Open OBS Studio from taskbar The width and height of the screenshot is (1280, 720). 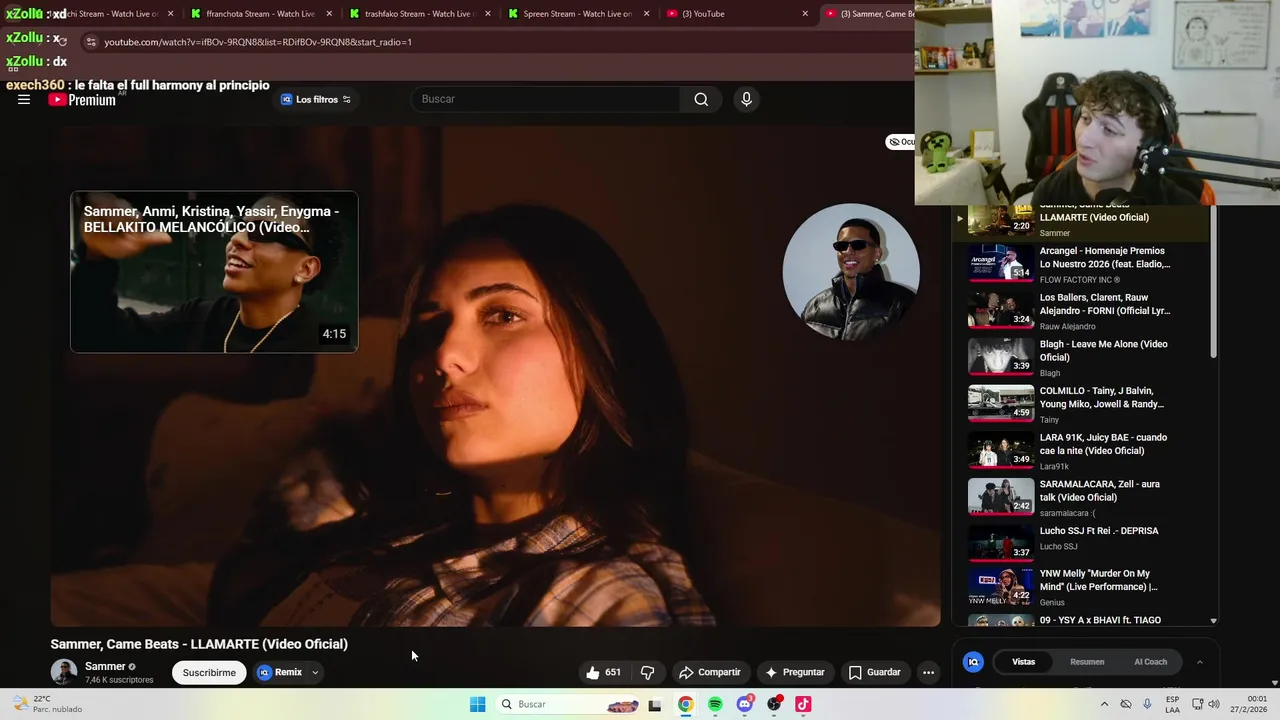click(x=774, y=704)
